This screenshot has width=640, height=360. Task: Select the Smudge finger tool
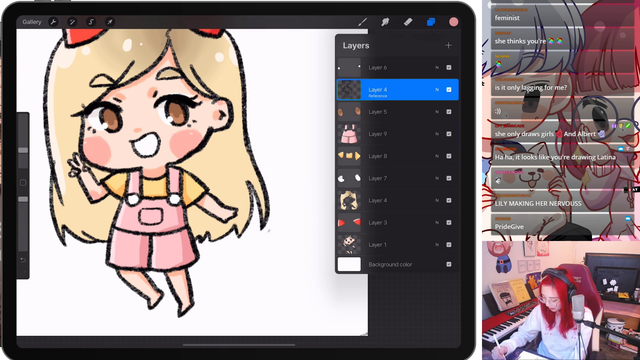click(x=385, y=22)
